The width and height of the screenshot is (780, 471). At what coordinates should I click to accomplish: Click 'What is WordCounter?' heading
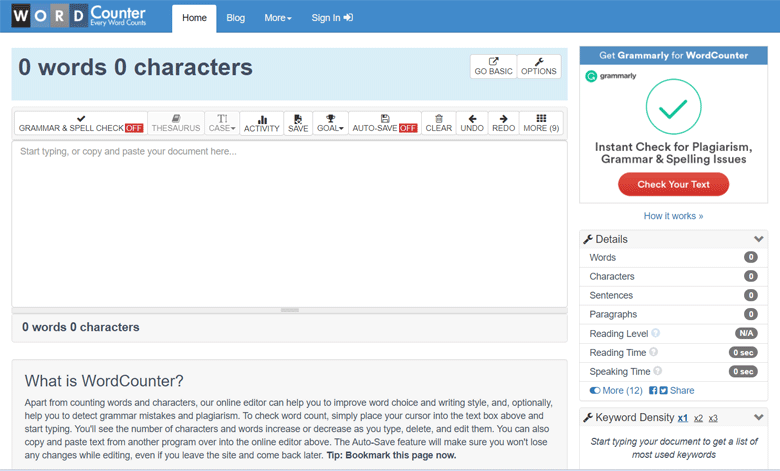pyautogui.click(x=104, y=381)
